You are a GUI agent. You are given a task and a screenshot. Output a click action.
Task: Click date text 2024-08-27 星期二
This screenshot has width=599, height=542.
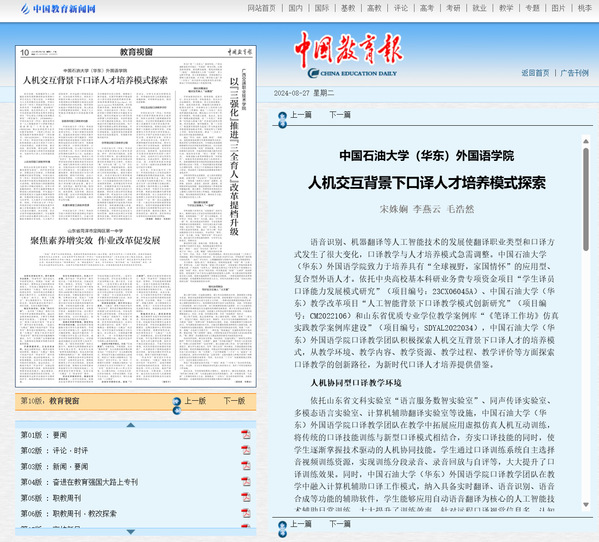tap(304, 93)
